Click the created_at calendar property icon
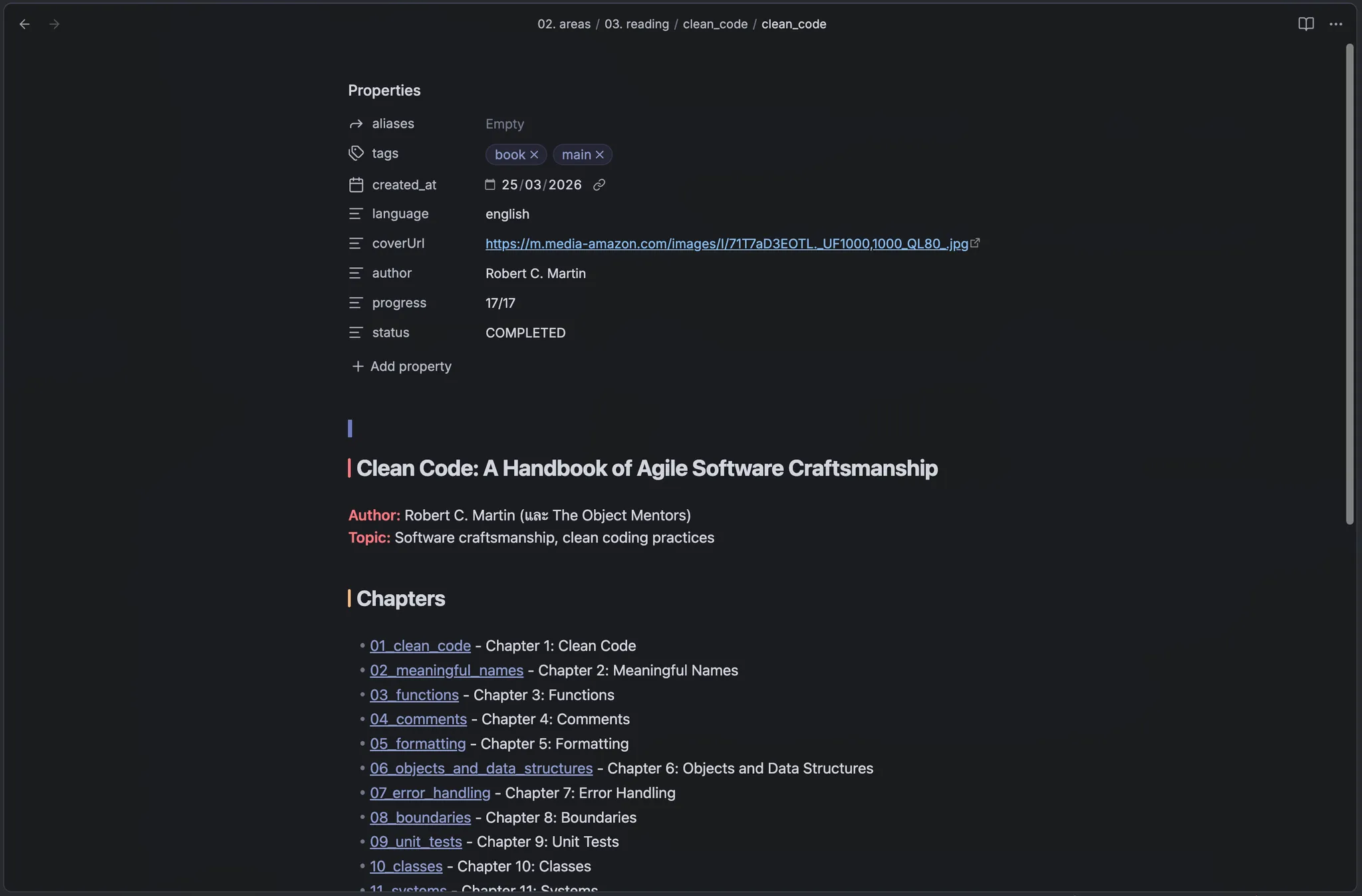 [356, 185]
